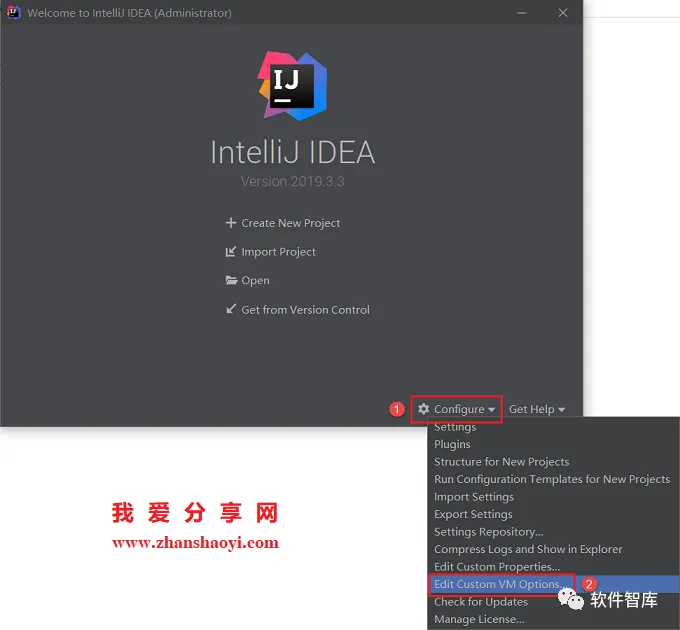Choose Check for Updates entry
This screenshot has width=680, height=630.
tap(553, 602)
